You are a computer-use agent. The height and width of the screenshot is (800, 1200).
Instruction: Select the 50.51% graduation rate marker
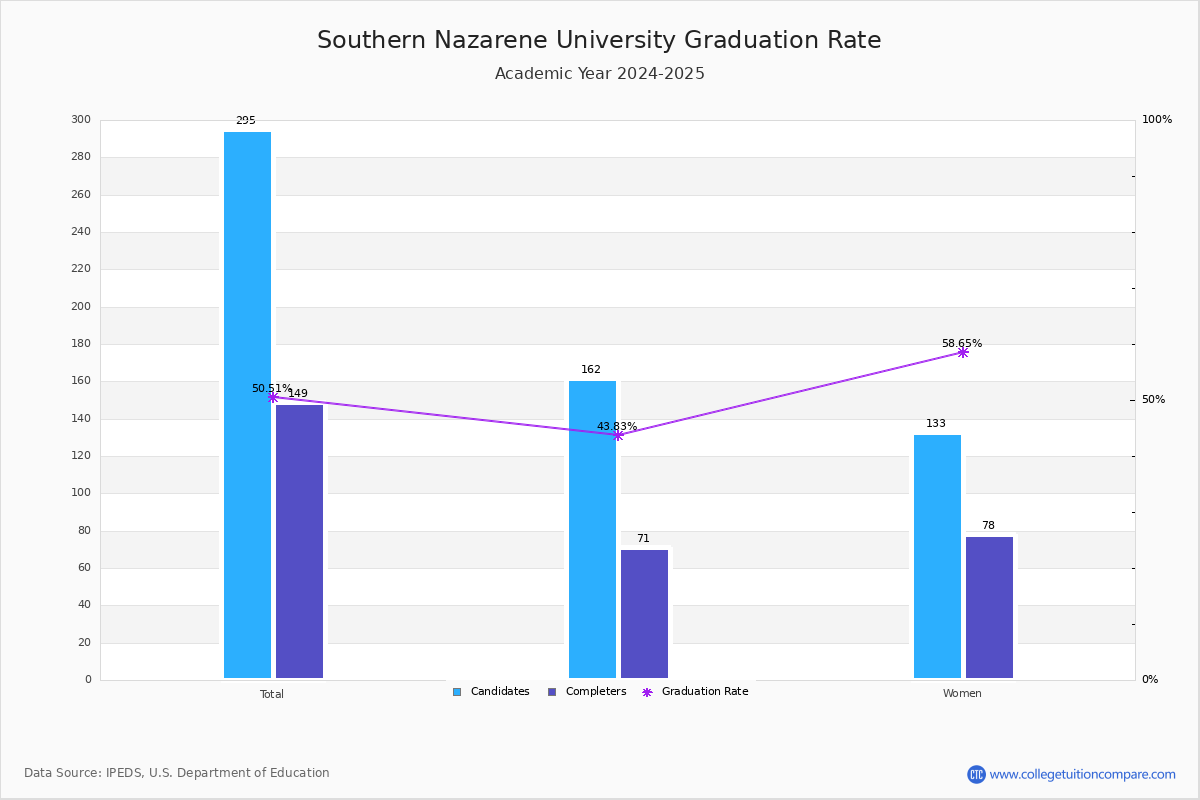click(x=273, y=397)
